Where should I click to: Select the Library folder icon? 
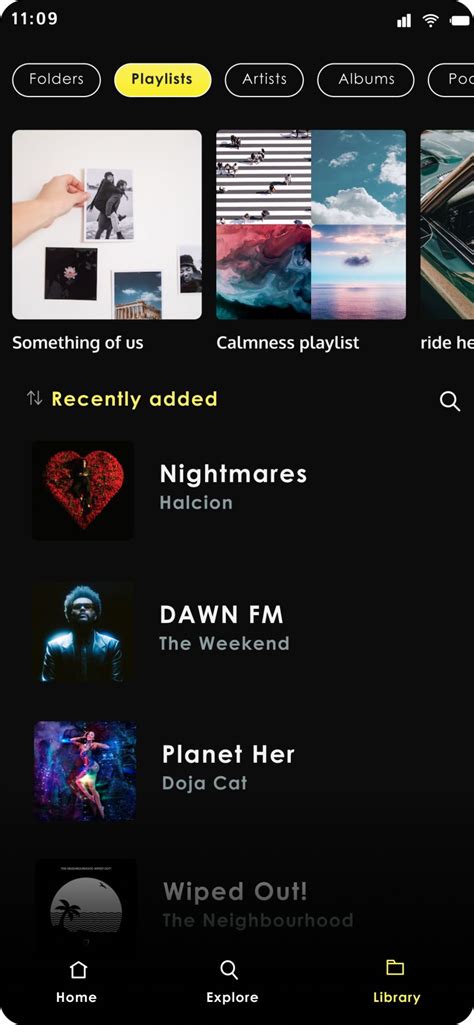point(395,967)
